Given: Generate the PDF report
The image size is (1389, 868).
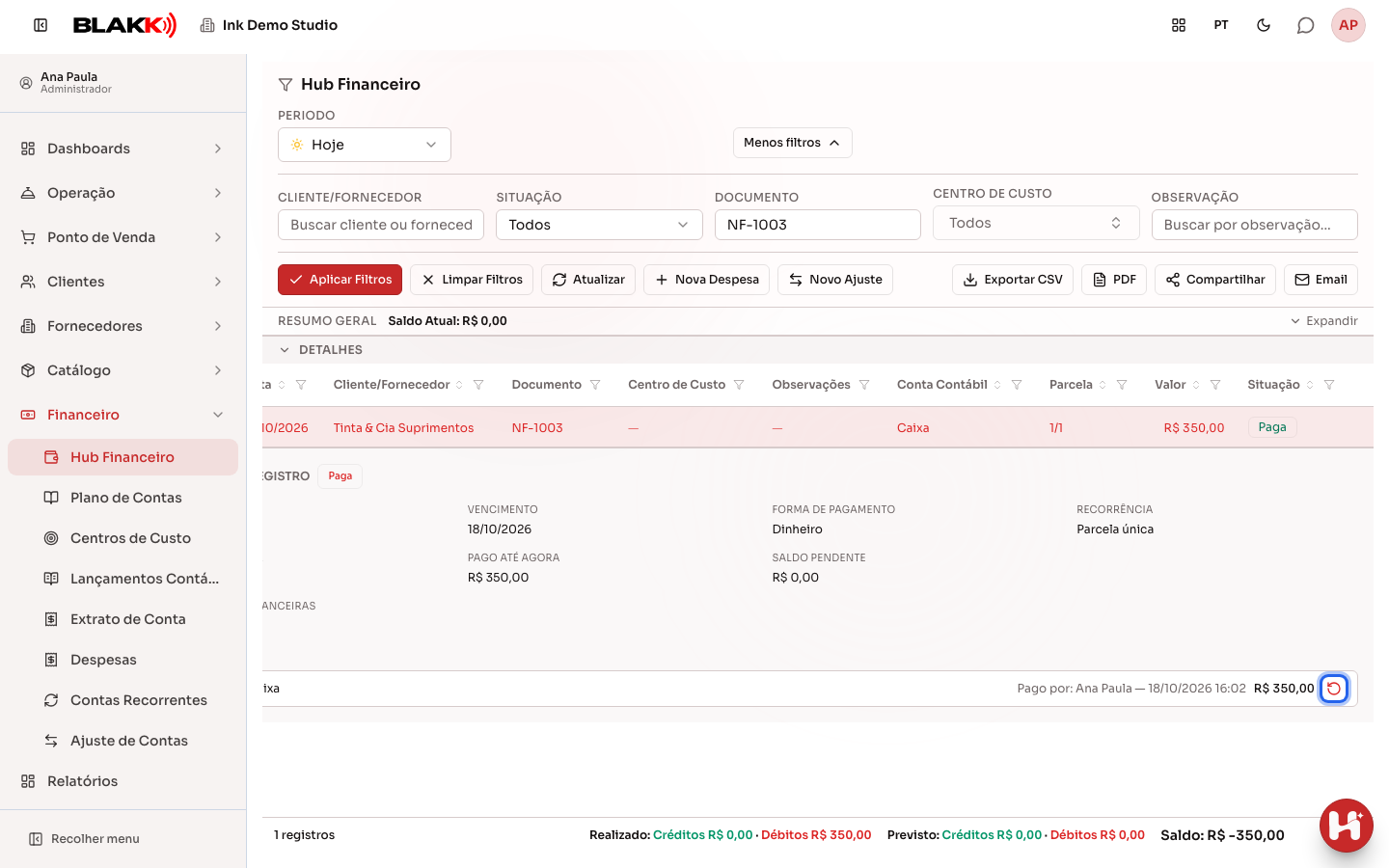Looking at the screenshot, I should click(1114, 280).
